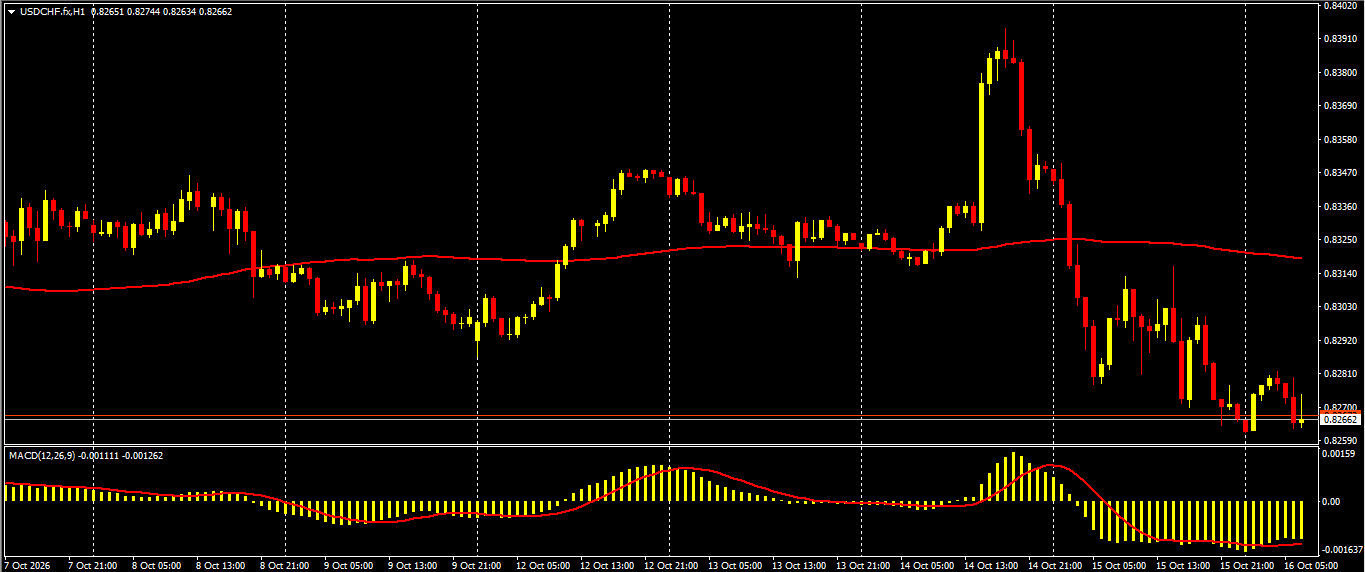This screenshot has height=572, width=1365.
Task: Click the 14 Oct 21:00 time label
Action: pos(1055,566)
